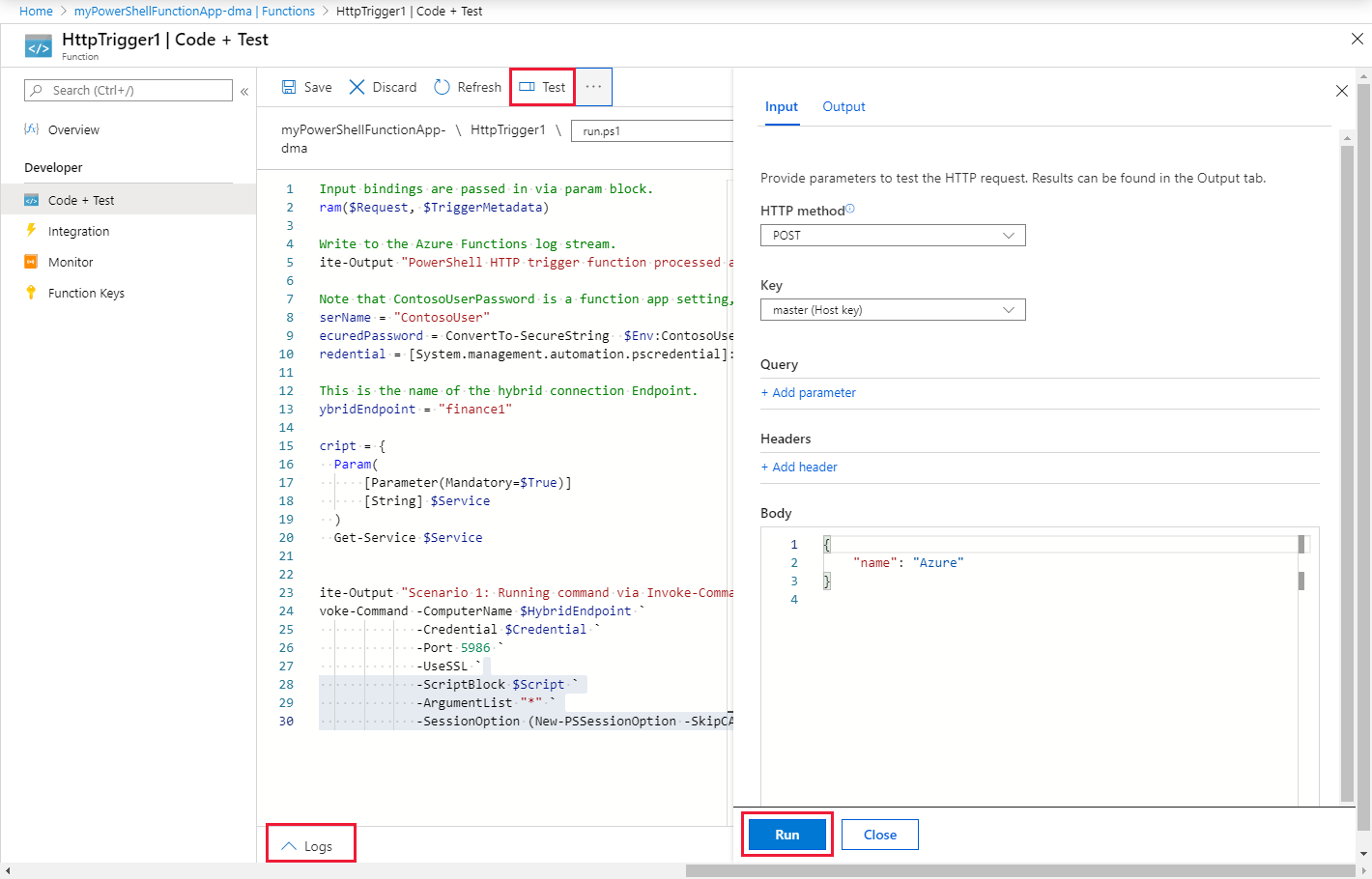Open Function Keys page
Viewport: 1372px width, 879px height.
[86, 294]
